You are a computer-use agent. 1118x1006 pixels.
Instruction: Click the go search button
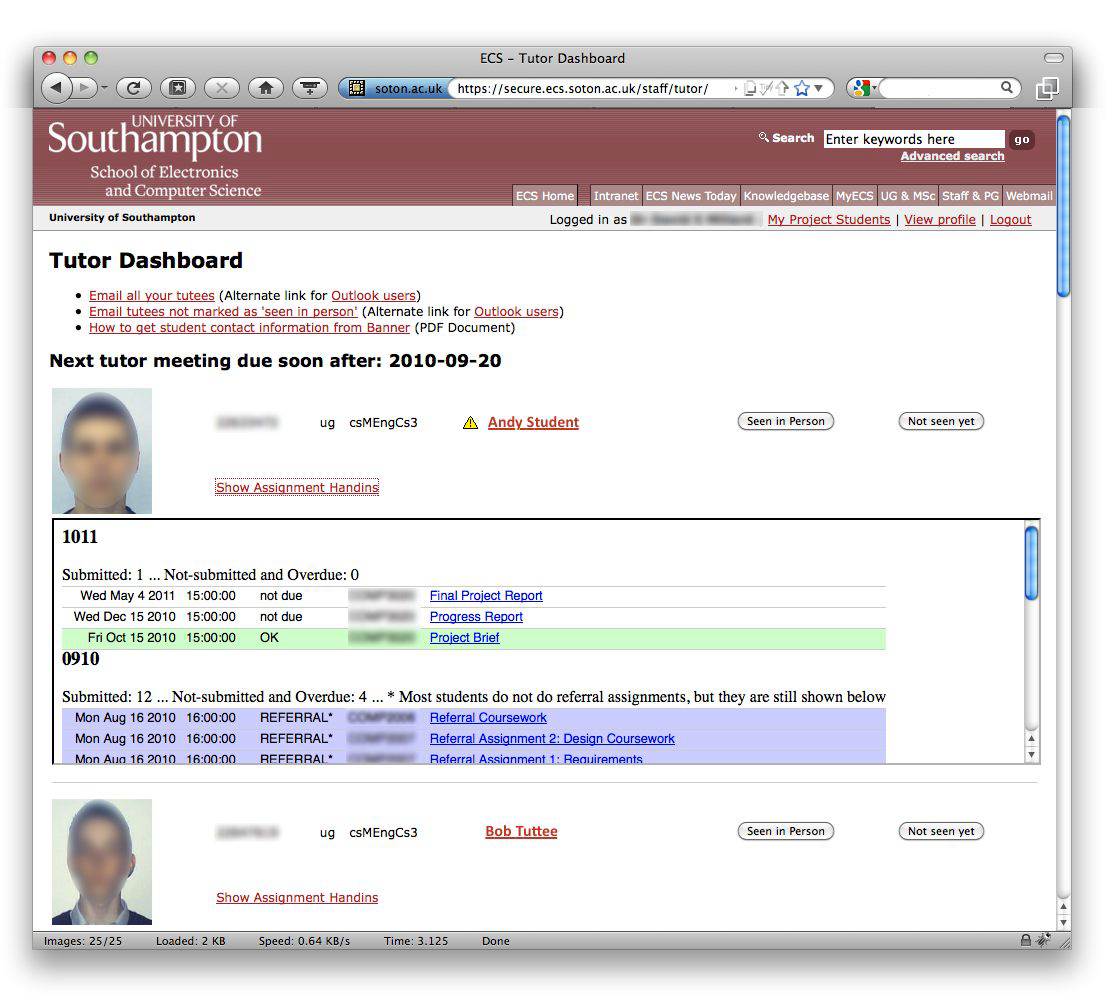pos(1022,139)
